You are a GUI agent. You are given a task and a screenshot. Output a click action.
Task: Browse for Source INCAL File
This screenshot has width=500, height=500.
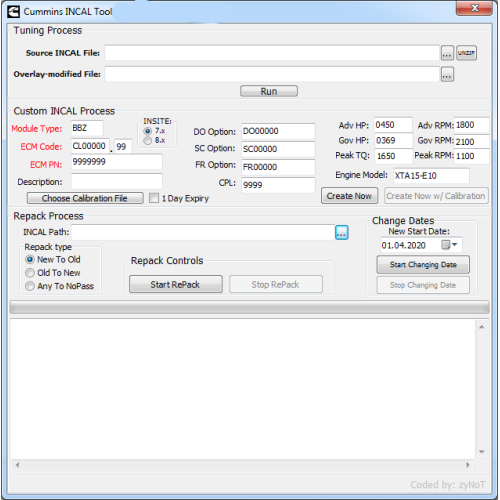(x=447, y=53)
